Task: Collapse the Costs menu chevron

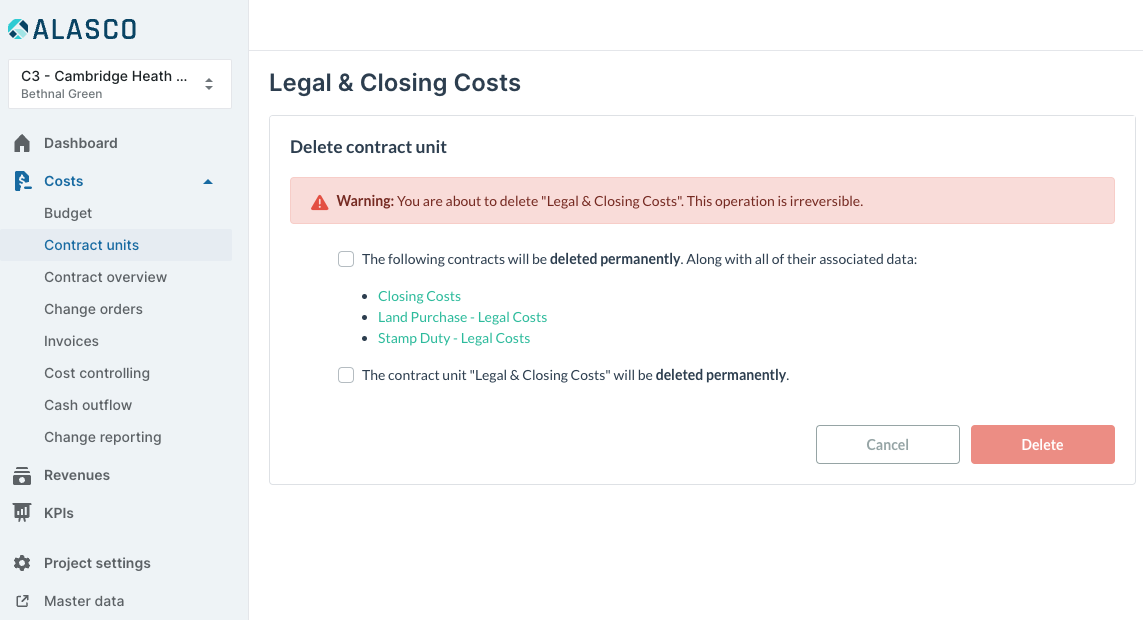Action: point(208,181)
